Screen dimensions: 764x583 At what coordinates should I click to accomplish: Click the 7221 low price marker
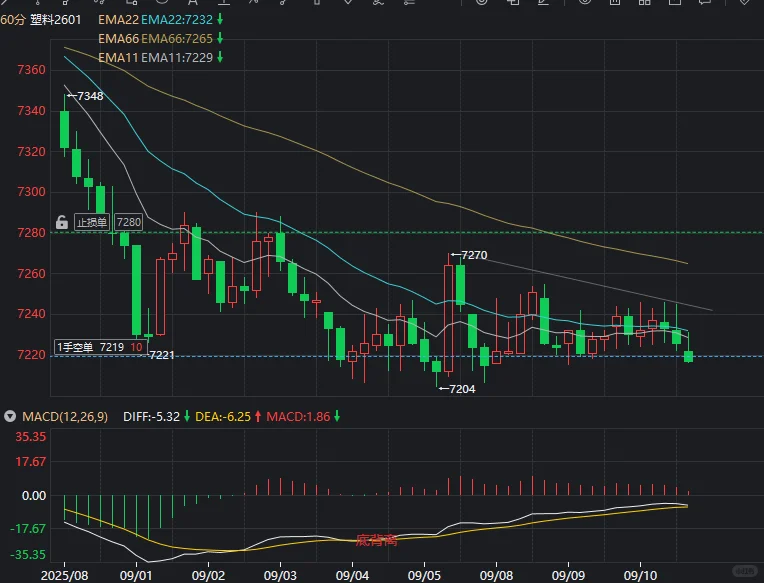[162, 355]
